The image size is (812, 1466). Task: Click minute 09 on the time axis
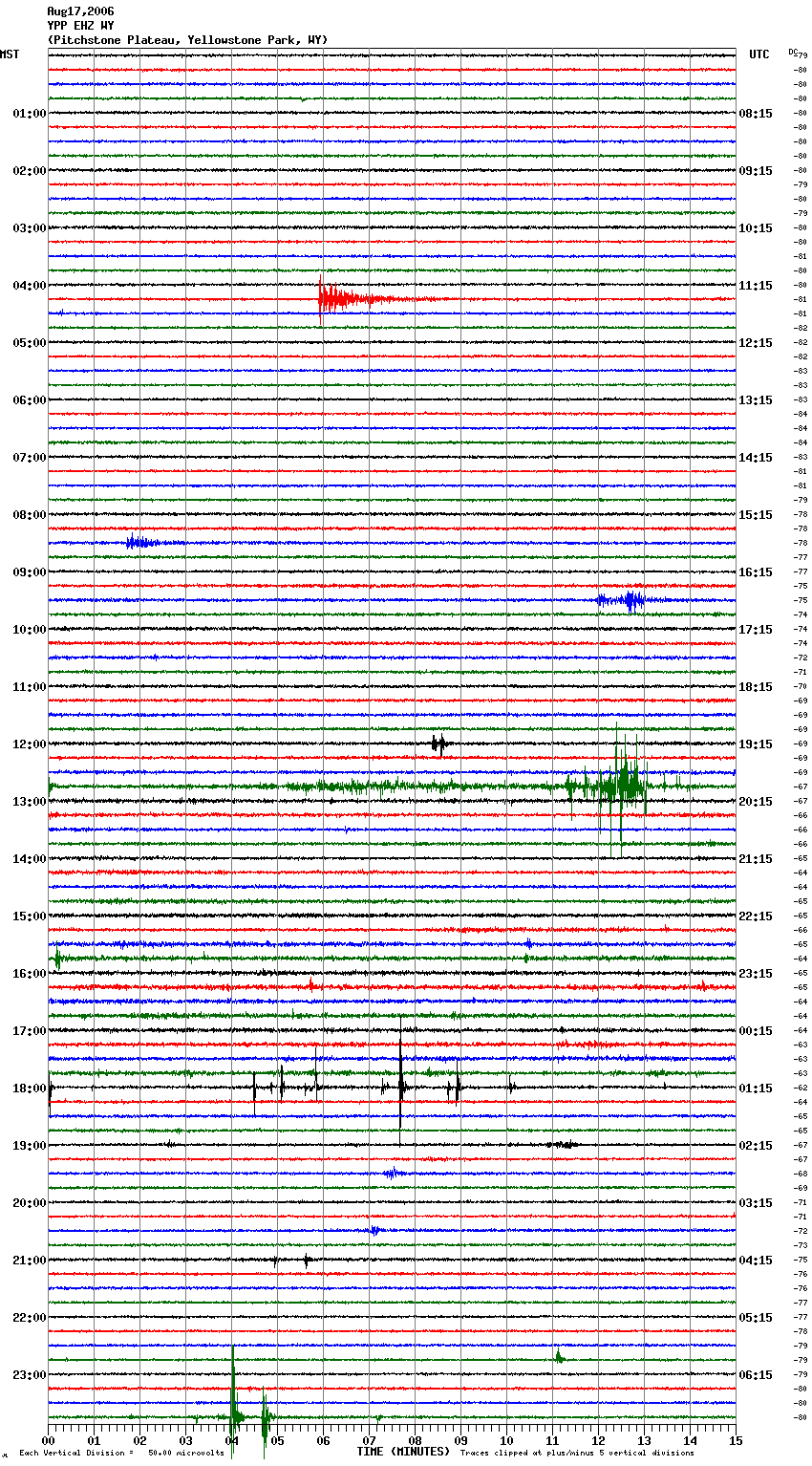point(461,1440)
